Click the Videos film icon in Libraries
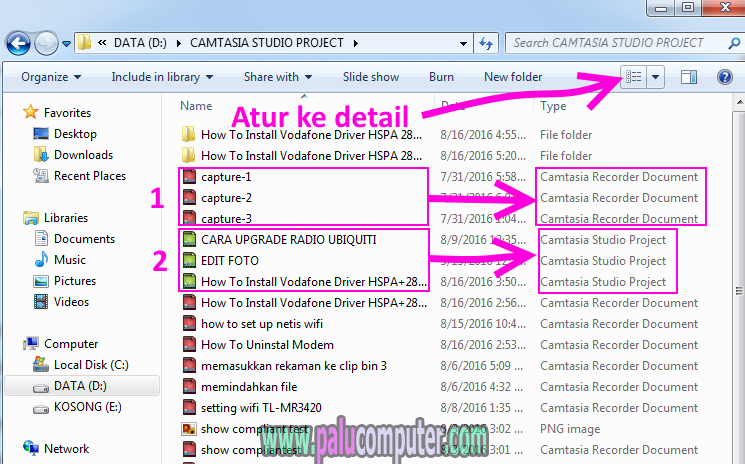Screen dimensions: 745x464 click(41, 302)
